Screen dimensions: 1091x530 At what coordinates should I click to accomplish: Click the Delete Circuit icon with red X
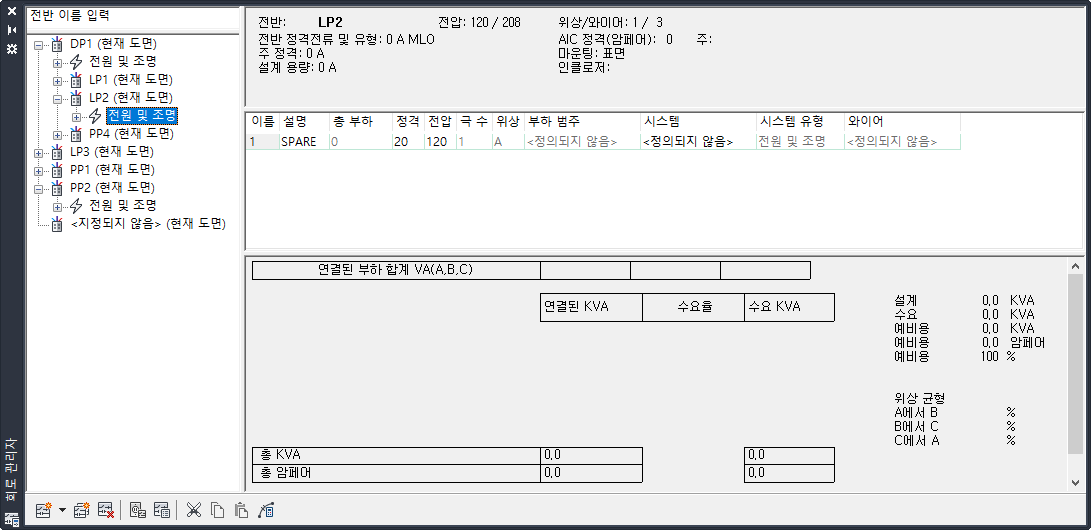click(x=106, y=511)
